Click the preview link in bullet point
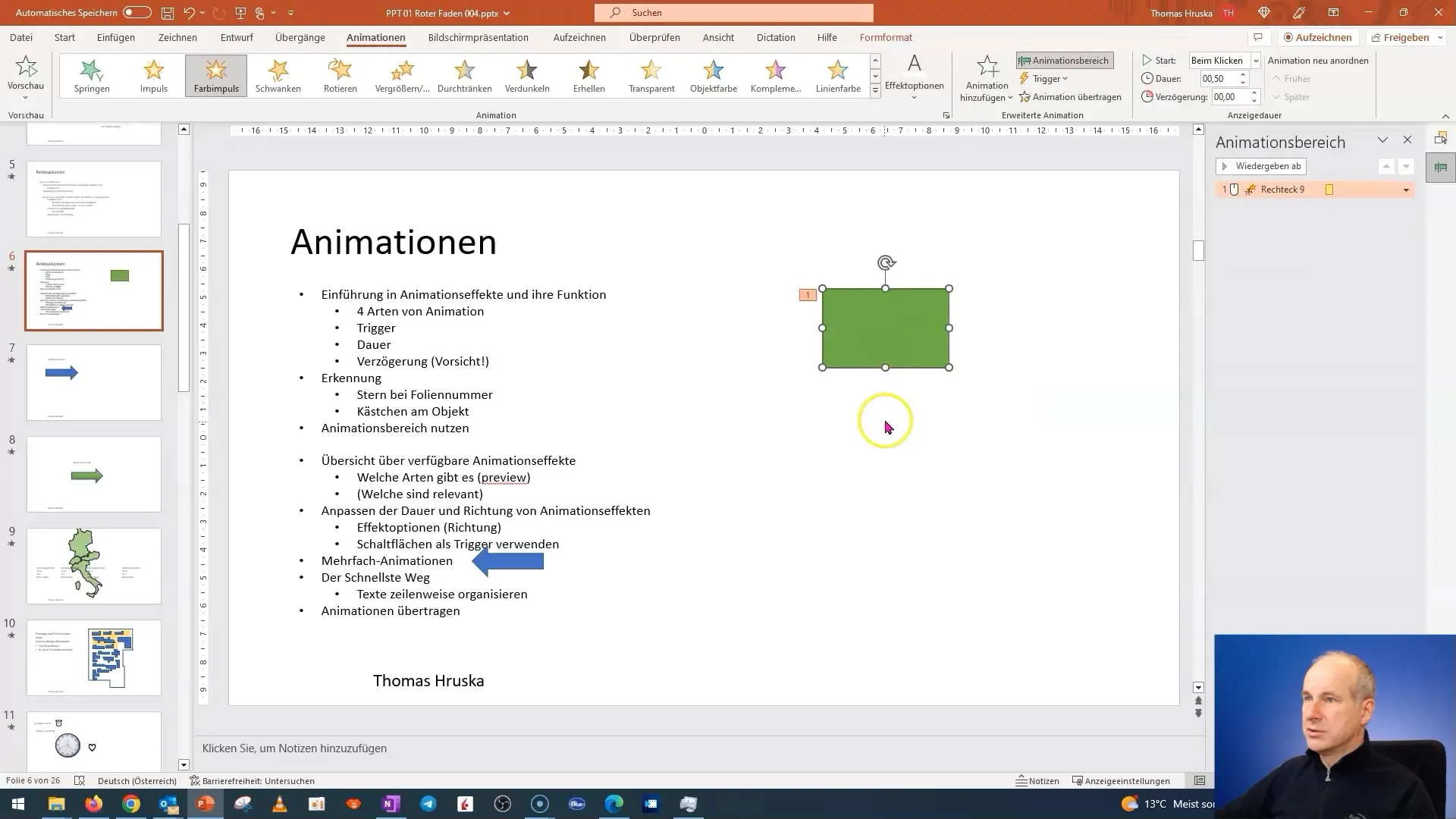The image size is (1456, 819). 503,478
